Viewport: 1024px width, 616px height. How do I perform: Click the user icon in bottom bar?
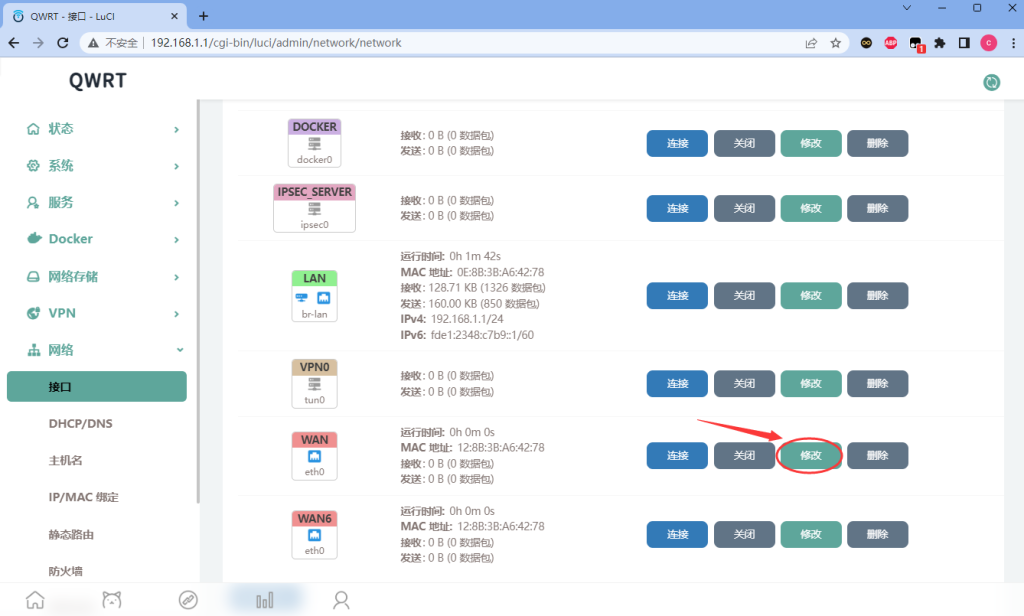pyautogui.click(x=341, y=600)
